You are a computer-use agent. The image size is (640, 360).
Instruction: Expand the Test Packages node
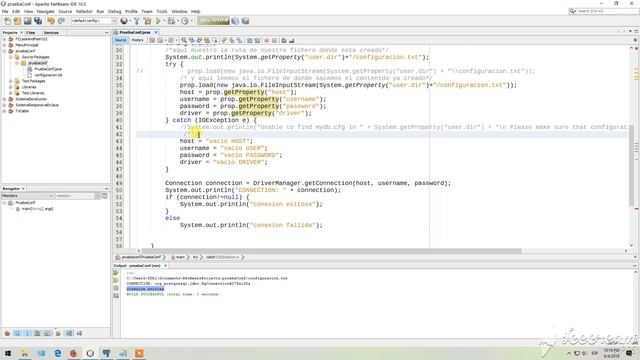coord(11,81)
